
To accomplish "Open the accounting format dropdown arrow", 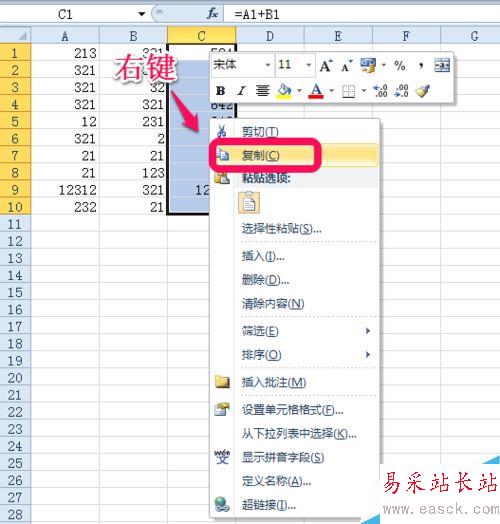I will click(383, 65).
